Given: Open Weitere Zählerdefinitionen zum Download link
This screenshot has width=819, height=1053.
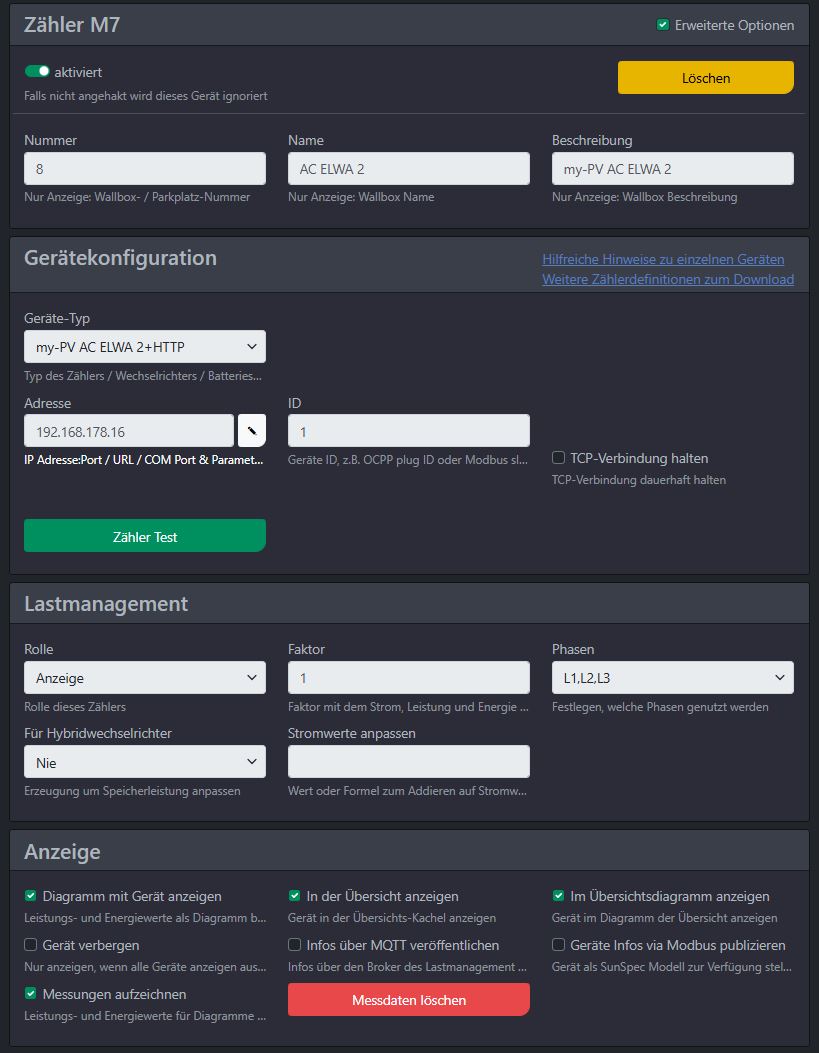Looking at the screenshot, I should coord(668,279).
